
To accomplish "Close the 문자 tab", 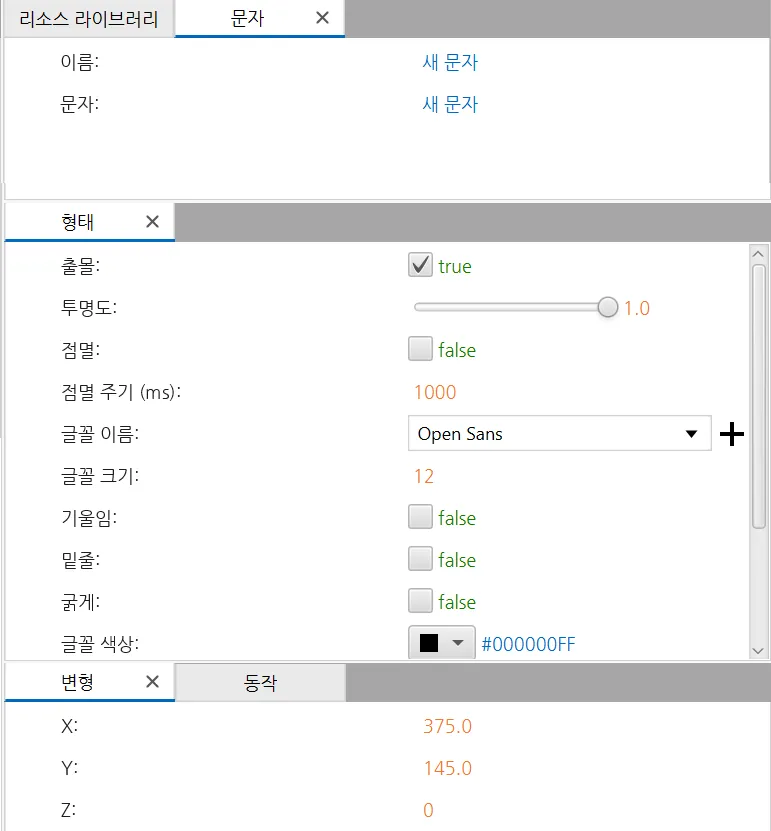I will click(322, 18).
